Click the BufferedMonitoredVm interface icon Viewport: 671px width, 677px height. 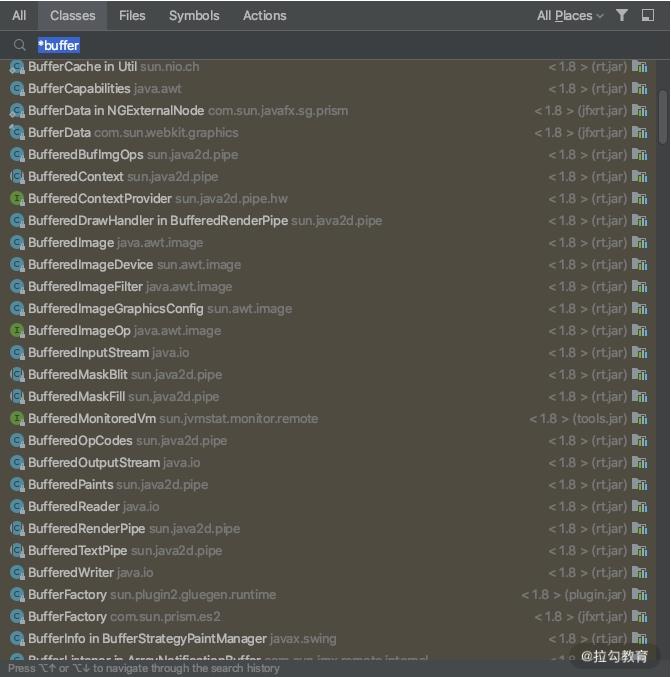click(17, 419)
